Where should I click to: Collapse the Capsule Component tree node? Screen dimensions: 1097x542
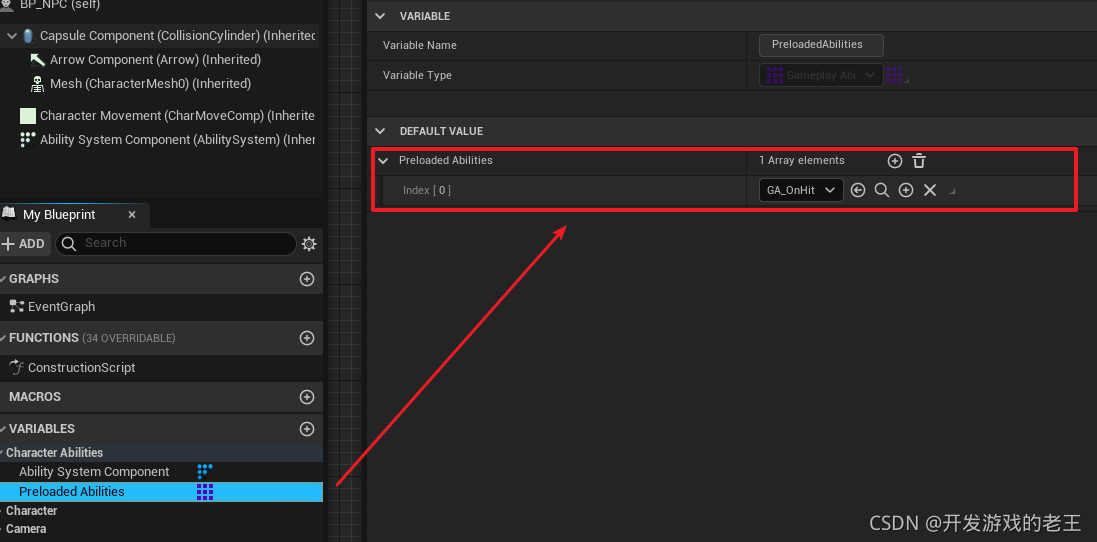[x=13, y=36]
